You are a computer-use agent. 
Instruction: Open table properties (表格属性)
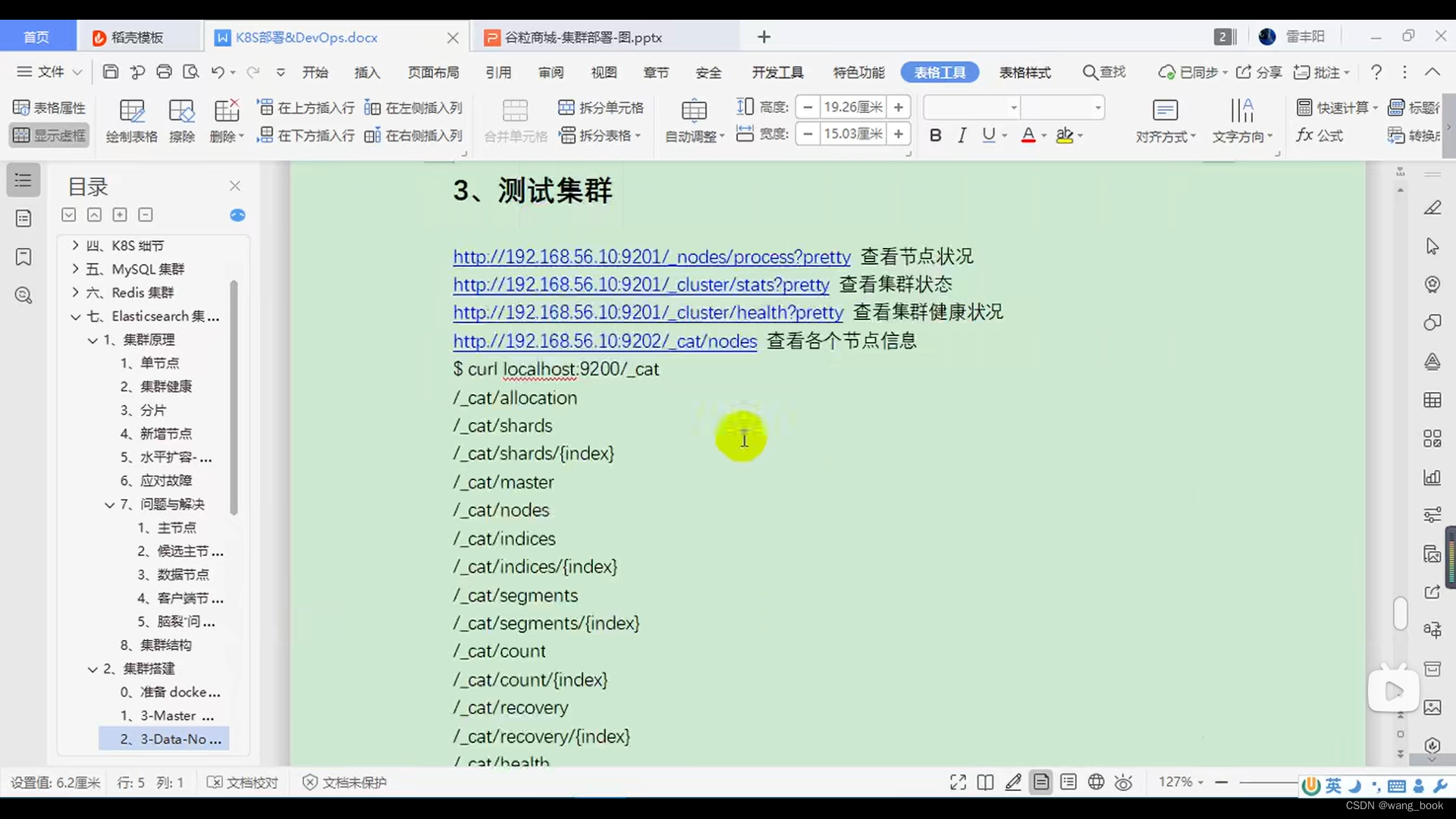[49, 107]
